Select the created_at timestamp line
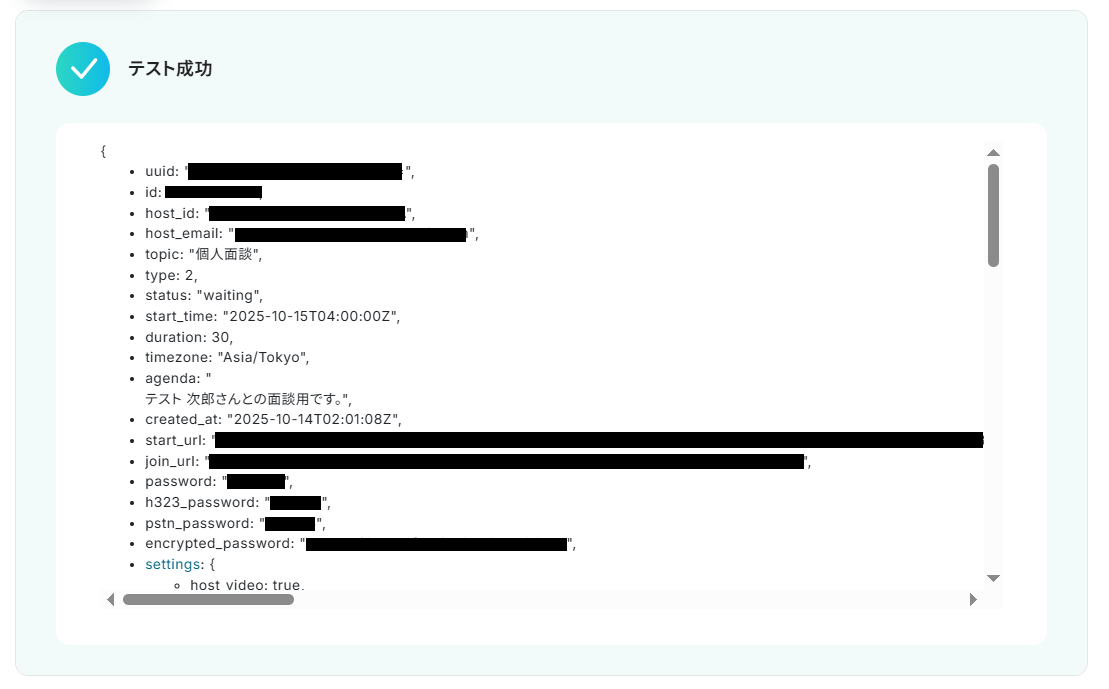The height and width of the screenshot is (689, 1109). tap(273, 419)
